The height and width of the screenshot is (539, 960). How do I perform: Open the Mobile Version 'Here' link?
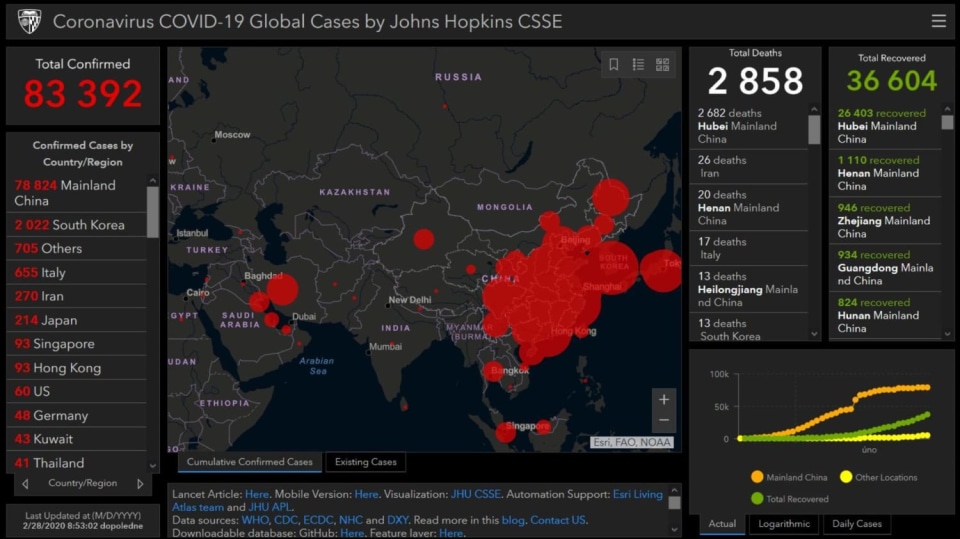(x=366, y=494)
